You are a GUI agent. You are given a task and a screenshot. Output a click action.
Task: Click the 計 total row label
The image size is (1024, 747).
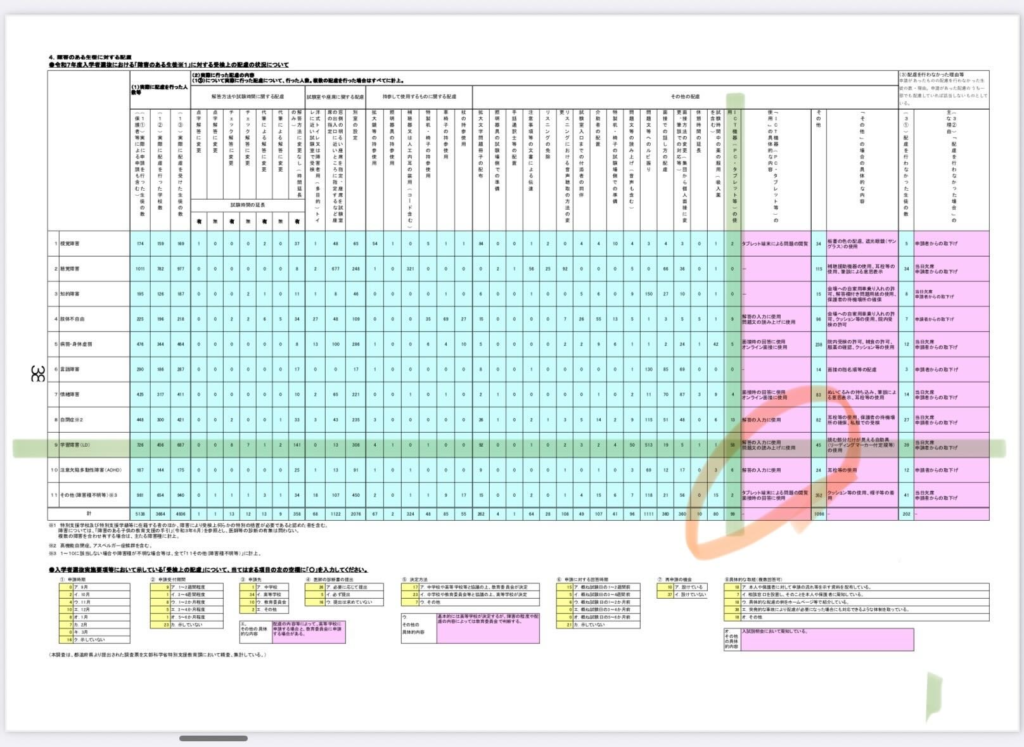tap(92, 513)
